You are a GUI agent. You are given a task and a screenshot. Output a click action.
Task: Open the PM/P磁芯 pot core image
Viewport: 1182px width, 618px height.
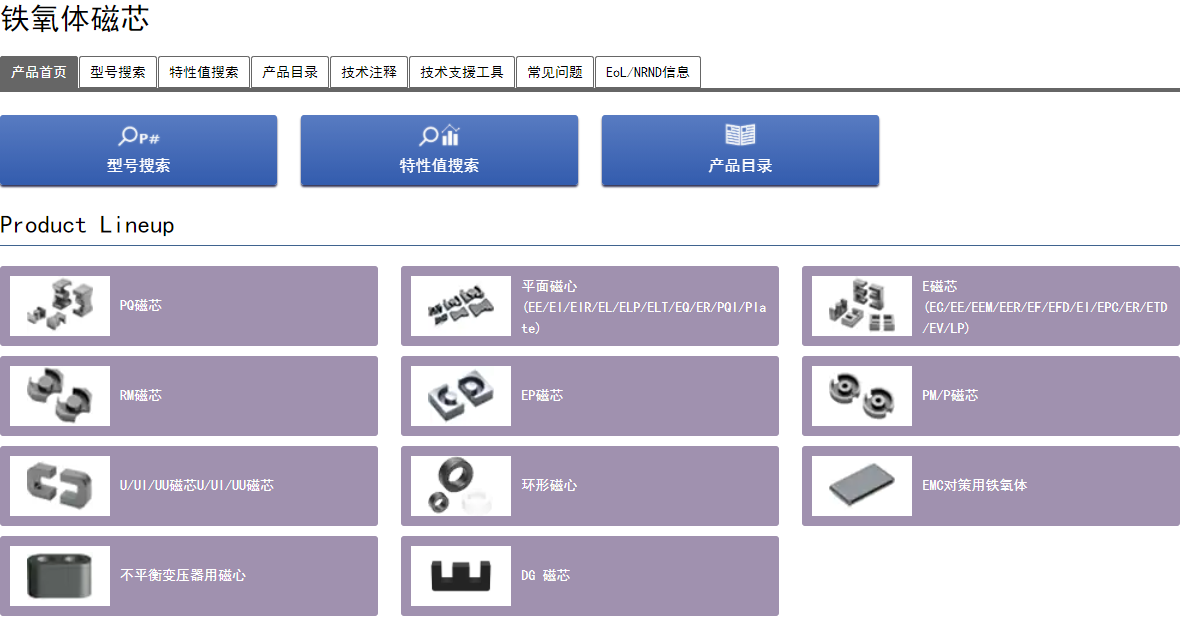tap(862, 396)
